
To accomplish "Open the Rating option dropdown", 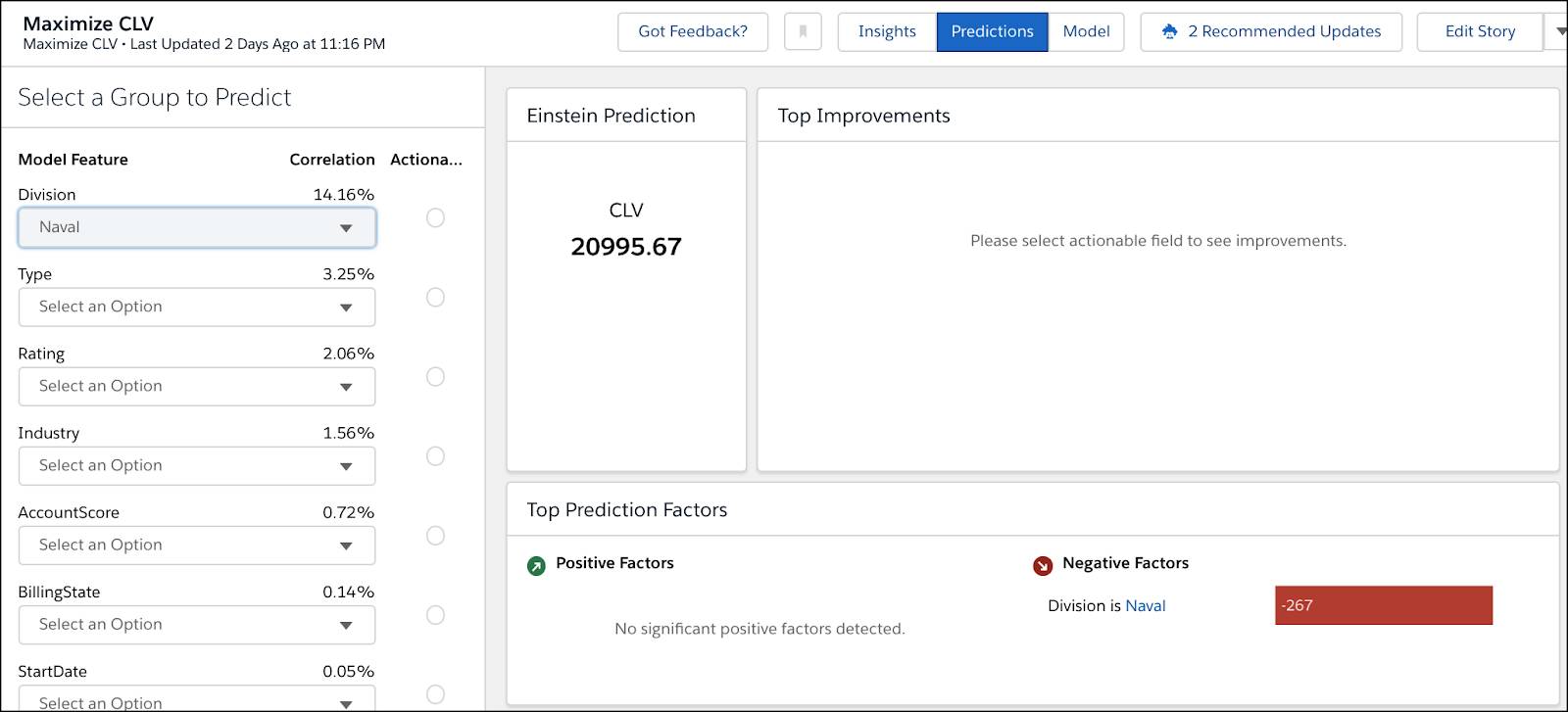I will pos(197,386).
